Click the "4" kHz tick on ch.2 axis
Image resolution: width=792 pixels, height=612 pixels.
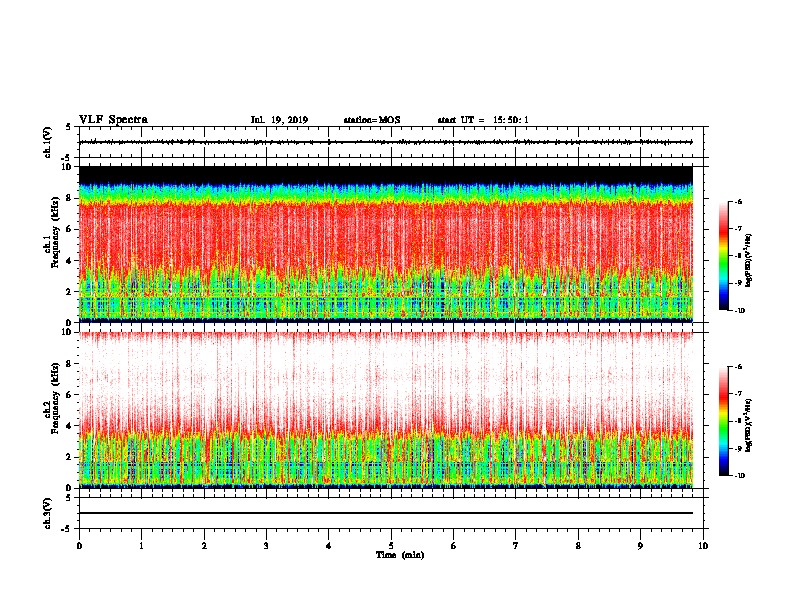(x=69, y=426)
